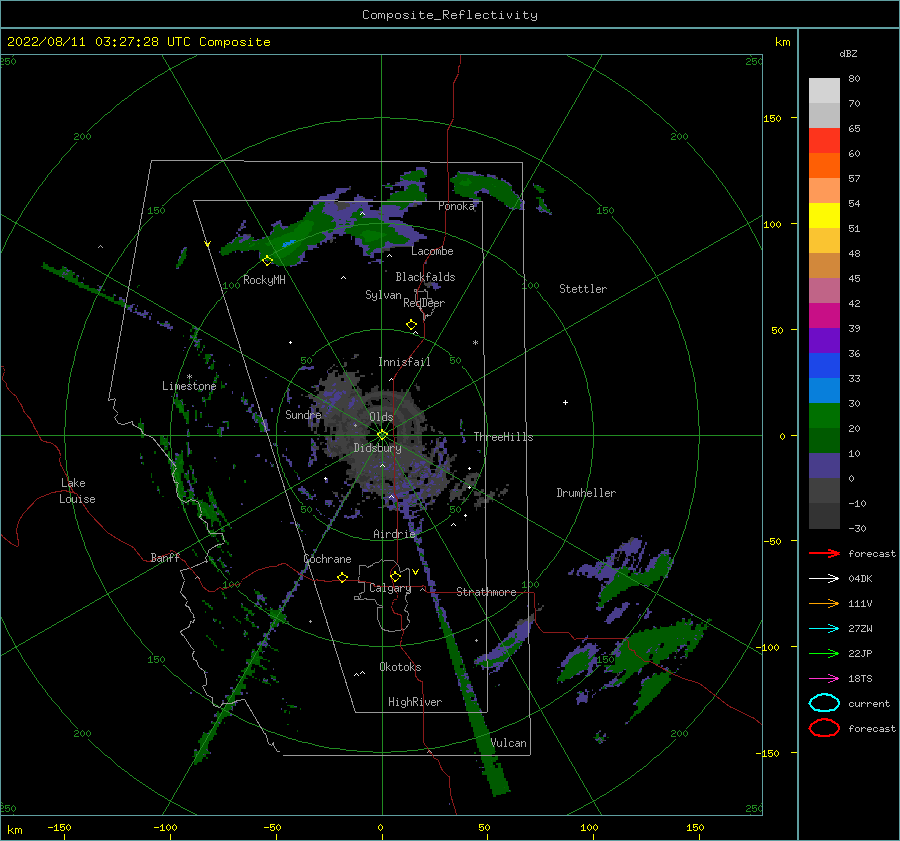Click the Vulcan label

[x=509, y=743]
